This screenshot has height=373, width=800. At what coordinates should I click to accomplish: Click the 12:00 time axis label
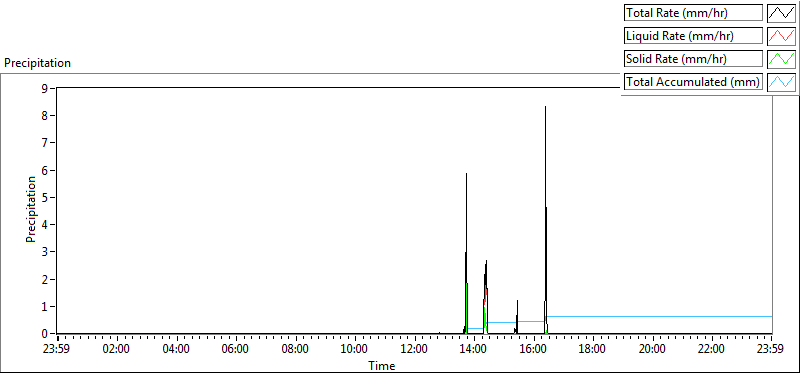[415, 350]
